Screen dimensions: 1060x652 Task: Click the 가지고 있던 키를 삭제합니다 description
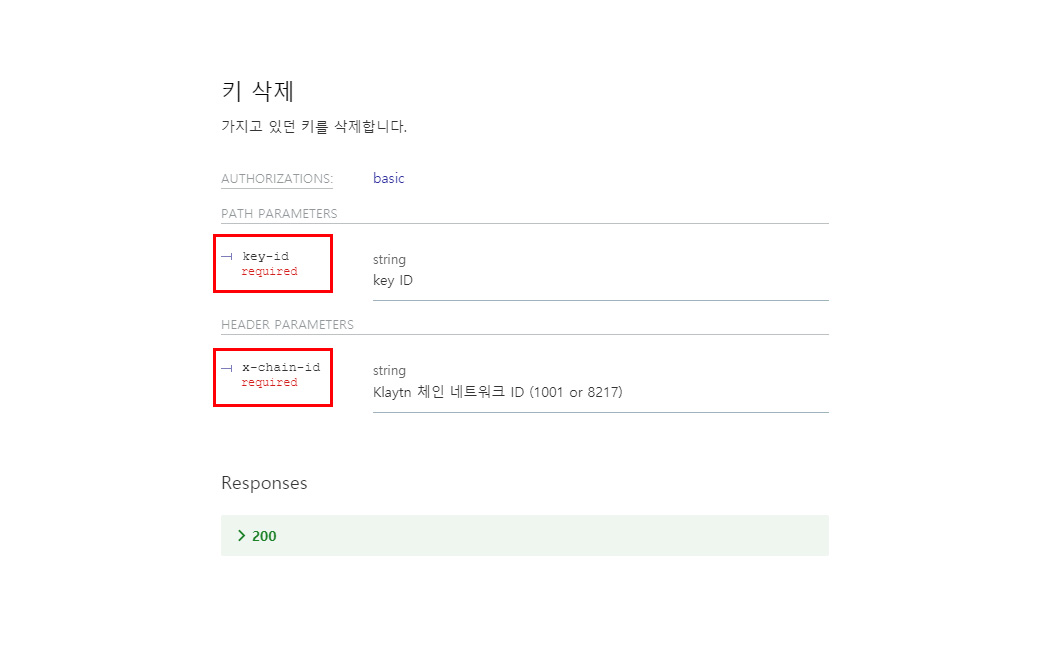tap(314, 126)
